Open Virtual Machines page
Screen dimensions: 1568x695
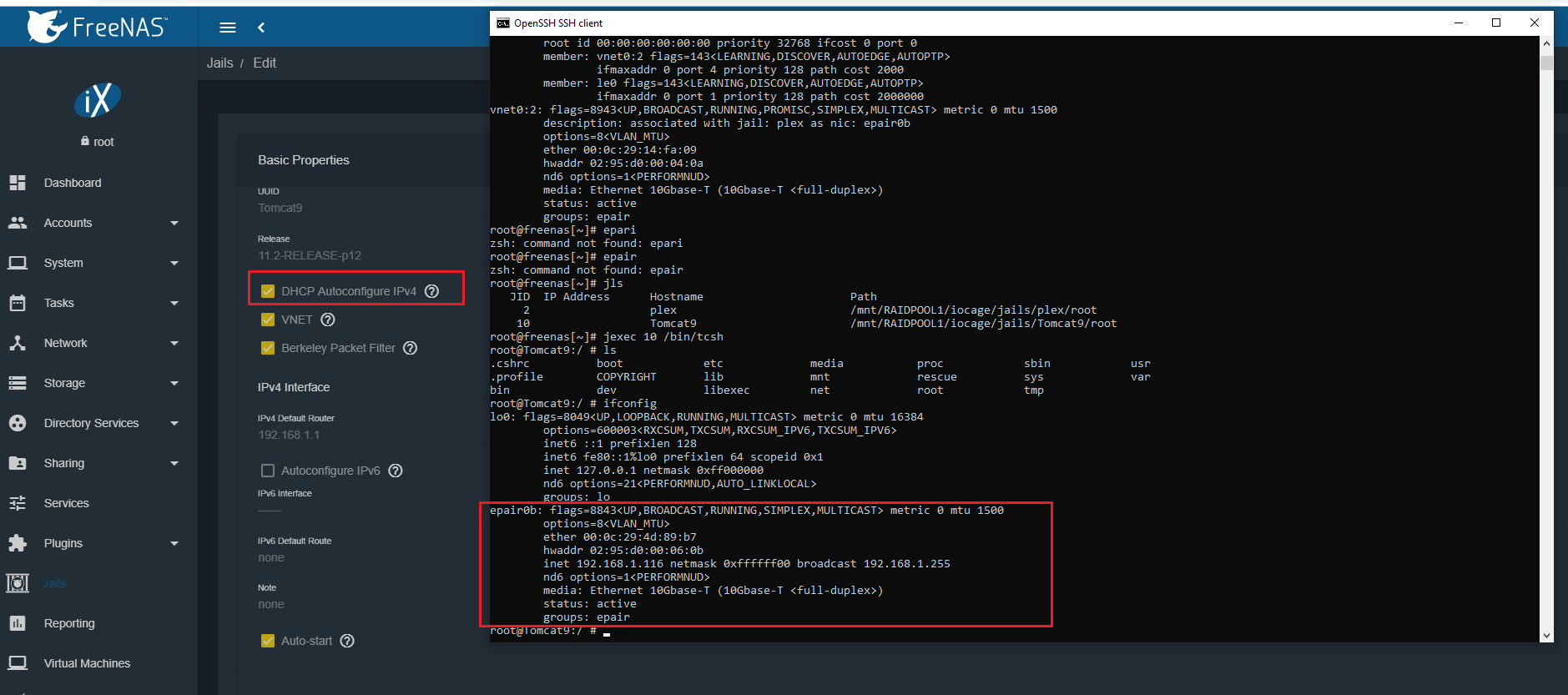[x=87, y=663]
